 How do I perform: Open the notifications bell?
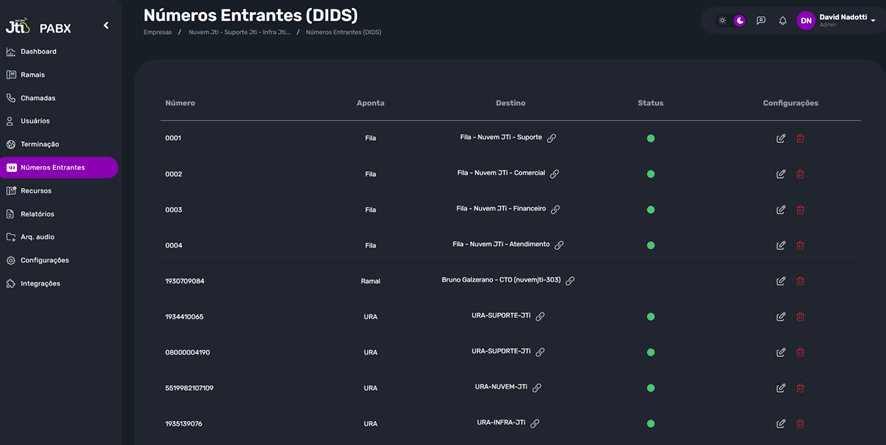[x=783, y=21]
